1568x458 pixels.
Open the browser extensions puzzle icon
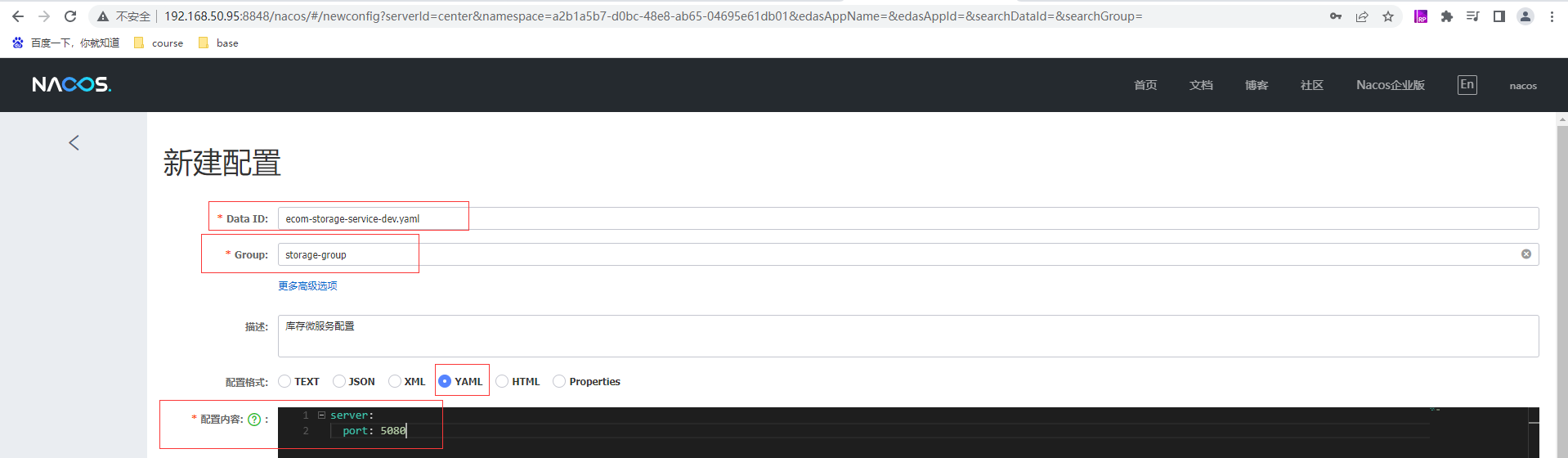1446,16
